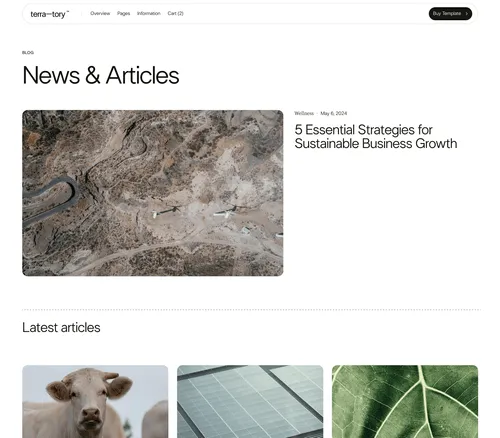The height and width of the screenshot is (438, 500).
Task: Click the arrow icon in Buy Template
Action: (x=467, y=14)
